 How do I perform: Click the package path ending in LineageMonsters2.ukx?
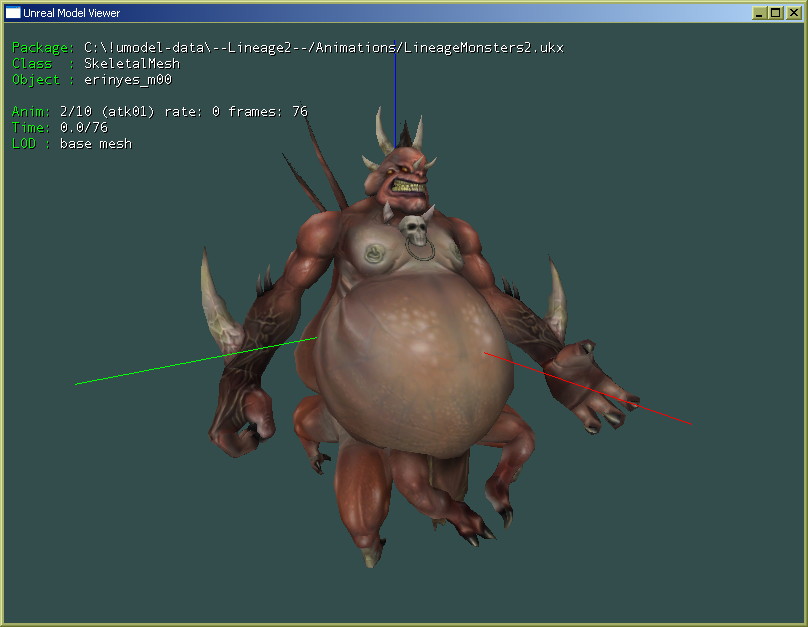pyautogui.click(x=324, y=48)
